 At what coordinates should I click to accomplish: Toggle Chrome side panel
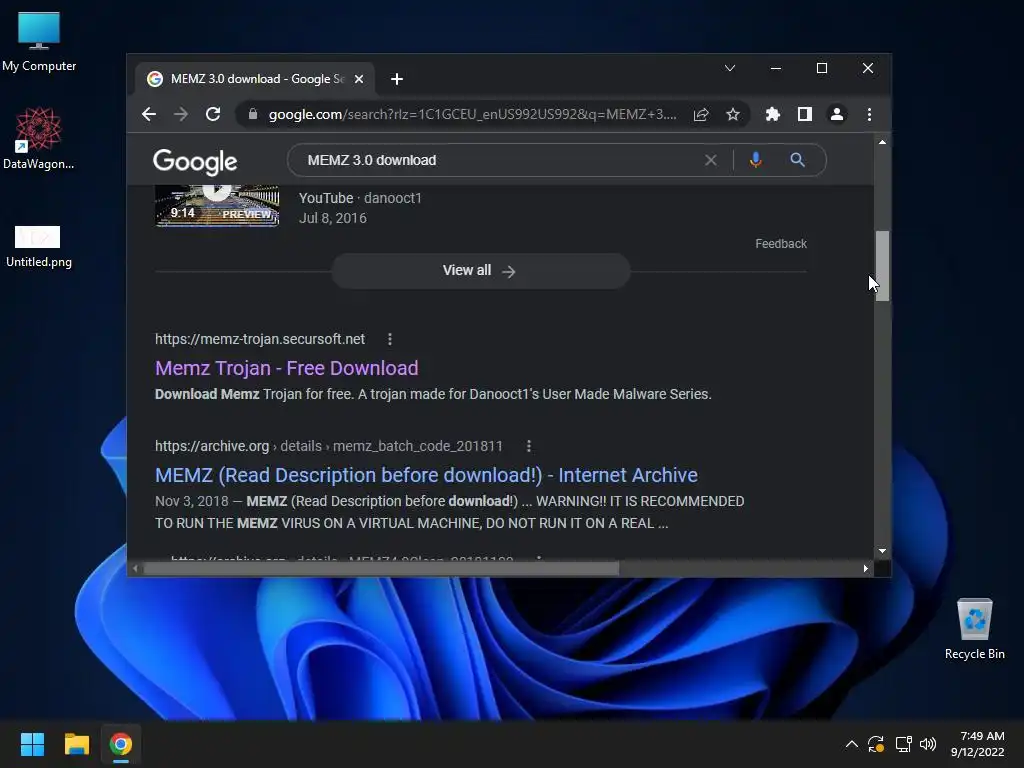[x=805, y=114]
